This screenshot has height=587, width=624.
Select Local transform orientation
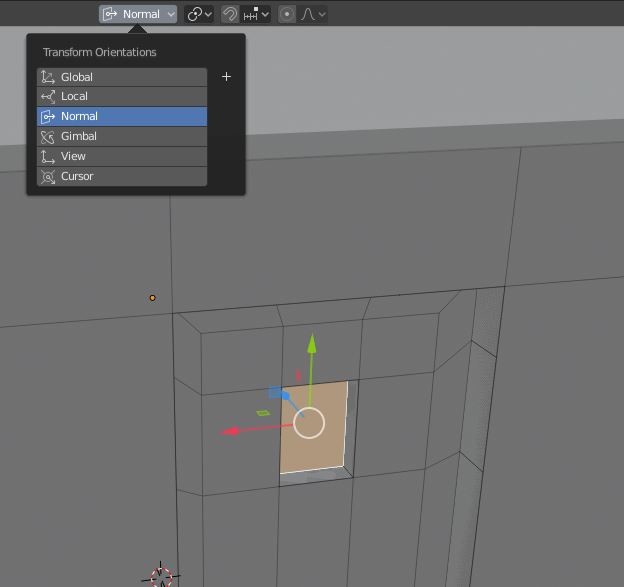[x=122, y=96]
